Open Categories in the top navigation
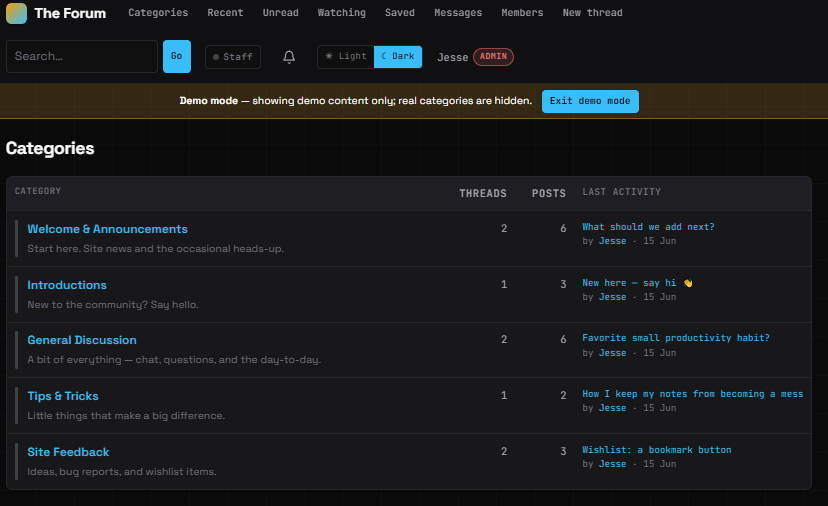Viewport: 828px width, 506px height. click(158, 13)
